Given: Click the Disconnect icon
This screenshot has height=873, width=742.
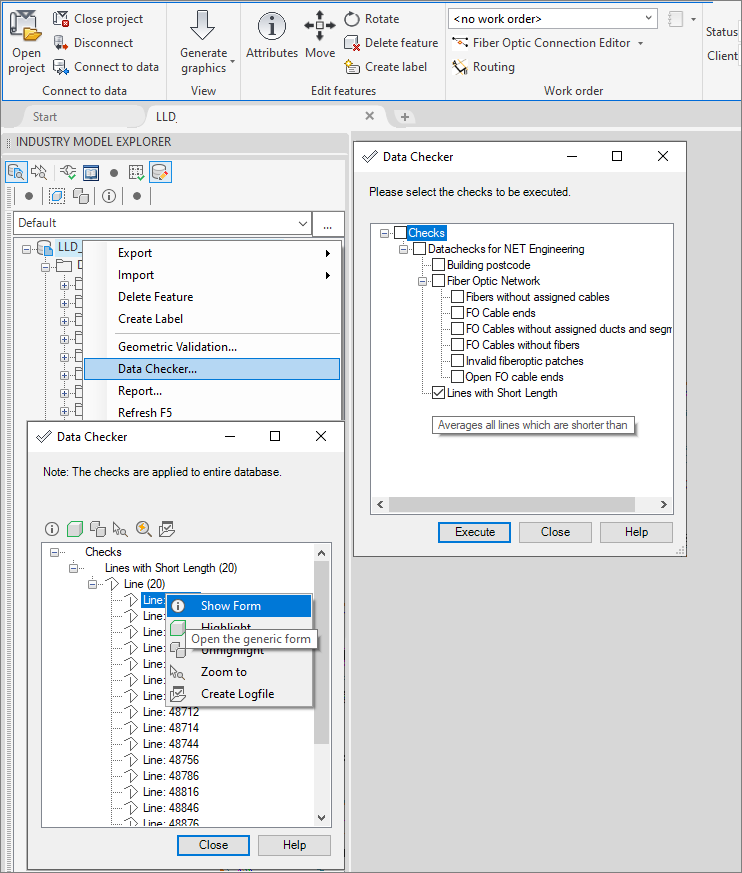Looking at the screenshot, I should [x=61, y=43].
